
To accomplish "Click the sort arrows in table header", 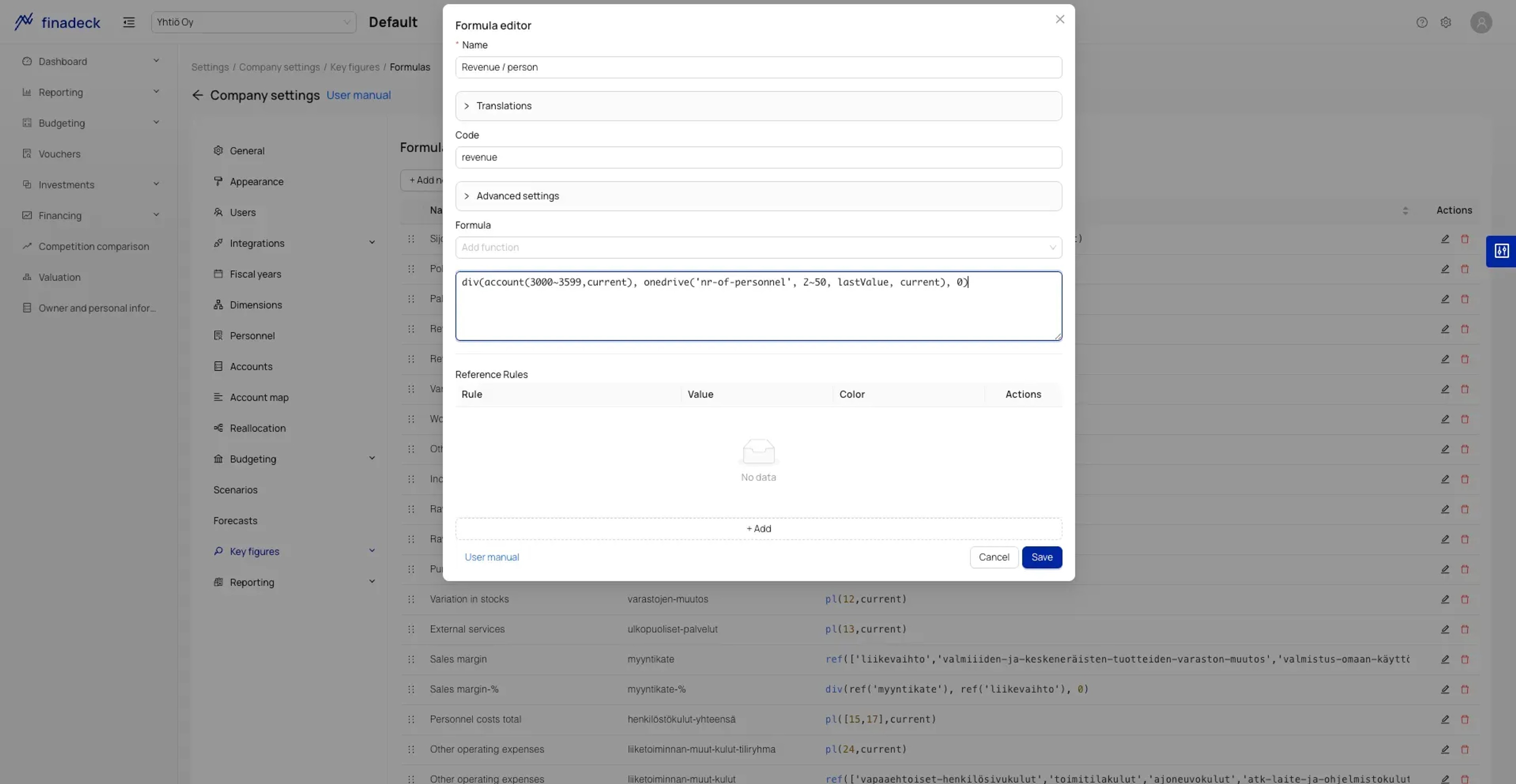I will (1405, 211).
